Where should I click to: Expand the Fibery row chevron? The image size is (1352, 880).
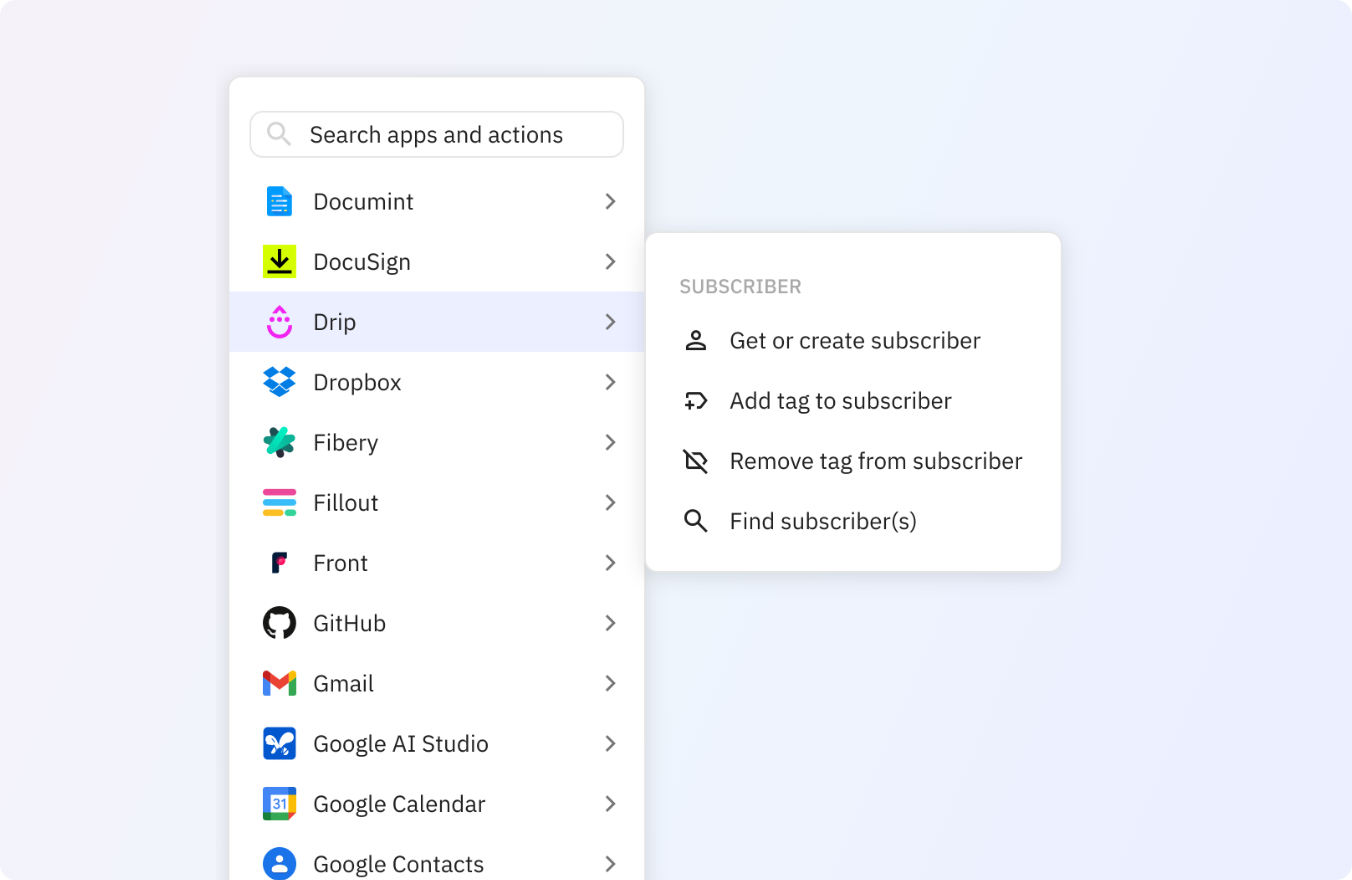click(x=610, y=442)
